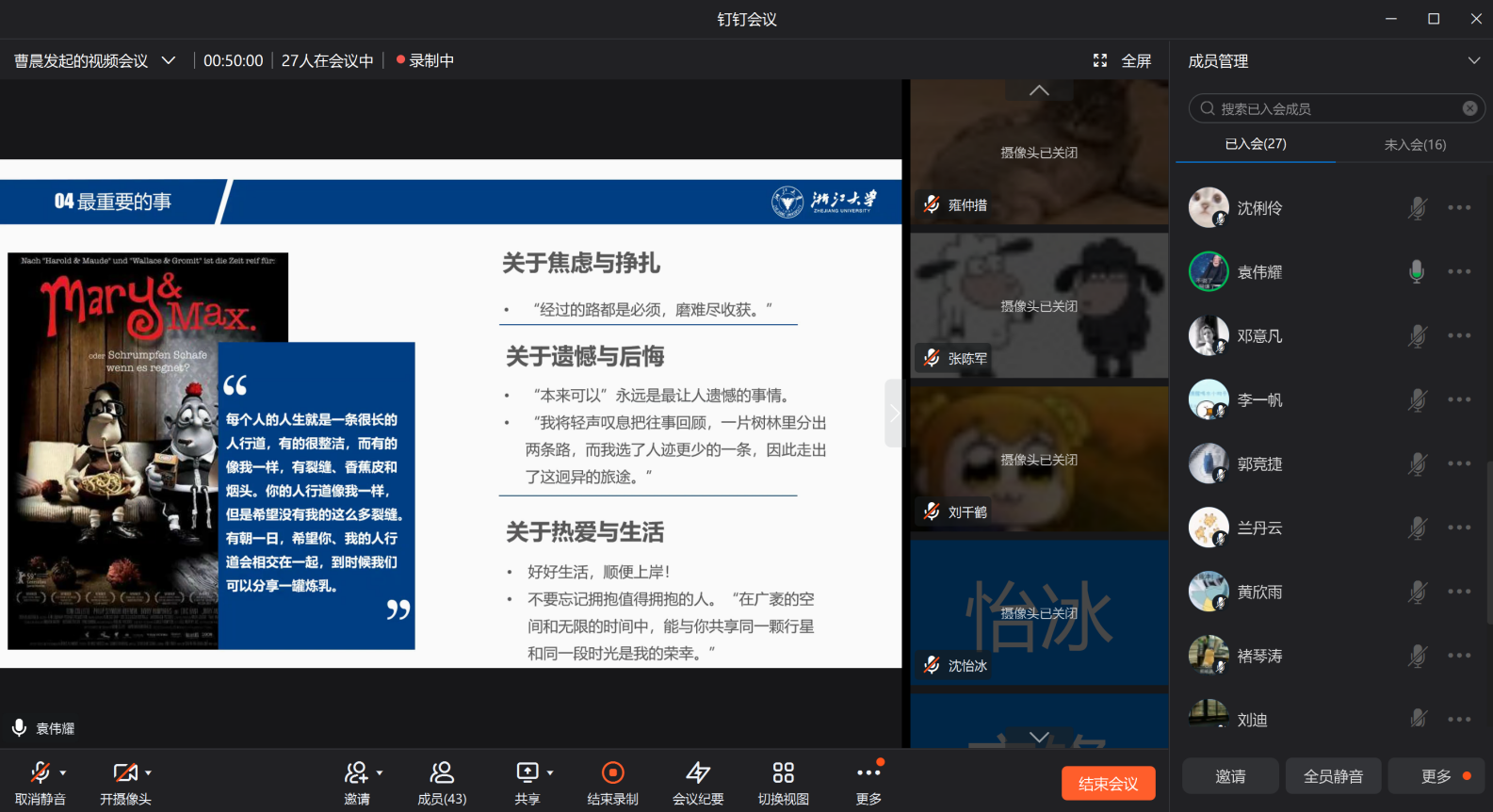Type in 搜索已入会成员 search field

(x=1337, y=108)
